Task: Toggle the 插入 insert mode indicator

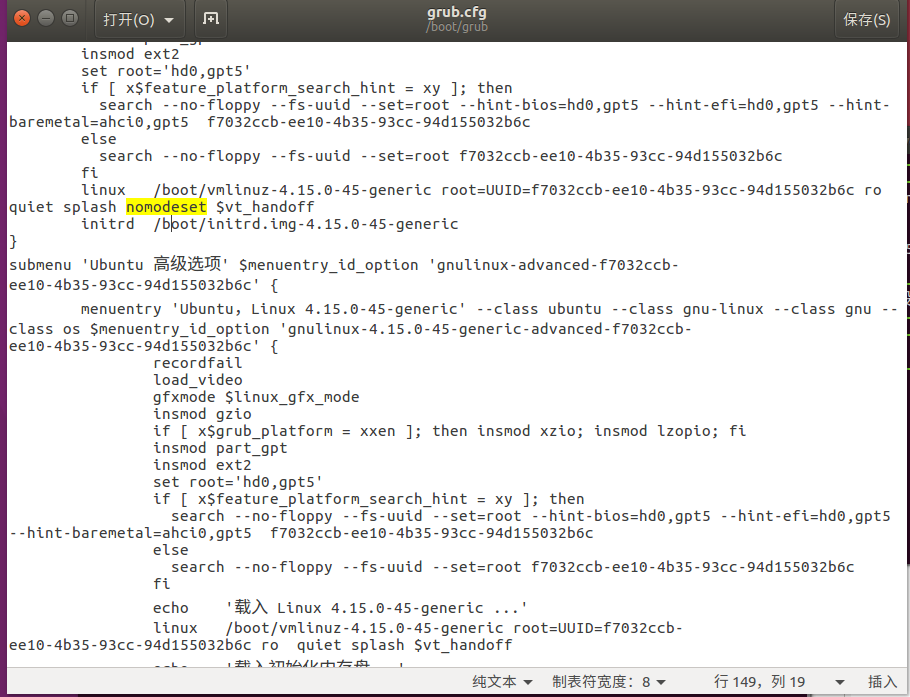Action: tap(882, 681)
